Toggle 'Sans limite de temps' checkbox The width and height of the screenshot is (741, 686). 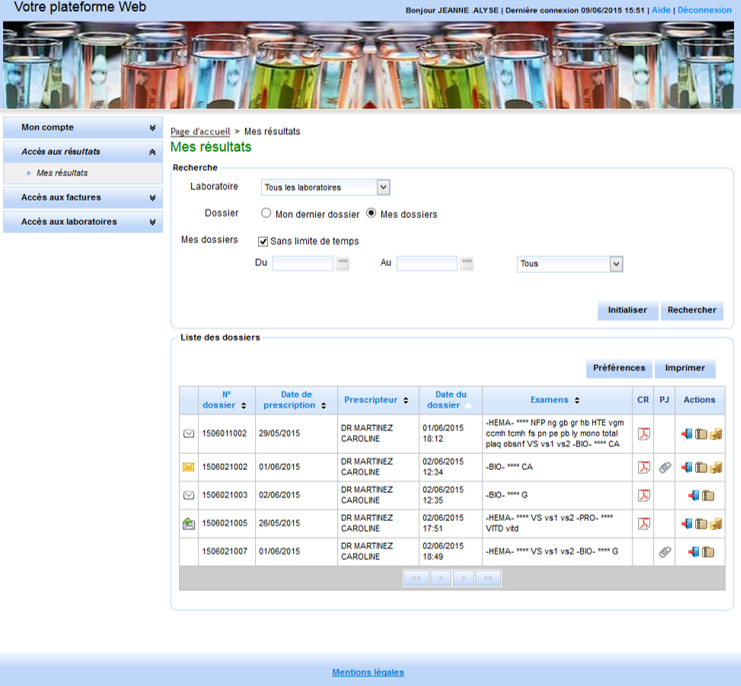[x=263, y=241]
